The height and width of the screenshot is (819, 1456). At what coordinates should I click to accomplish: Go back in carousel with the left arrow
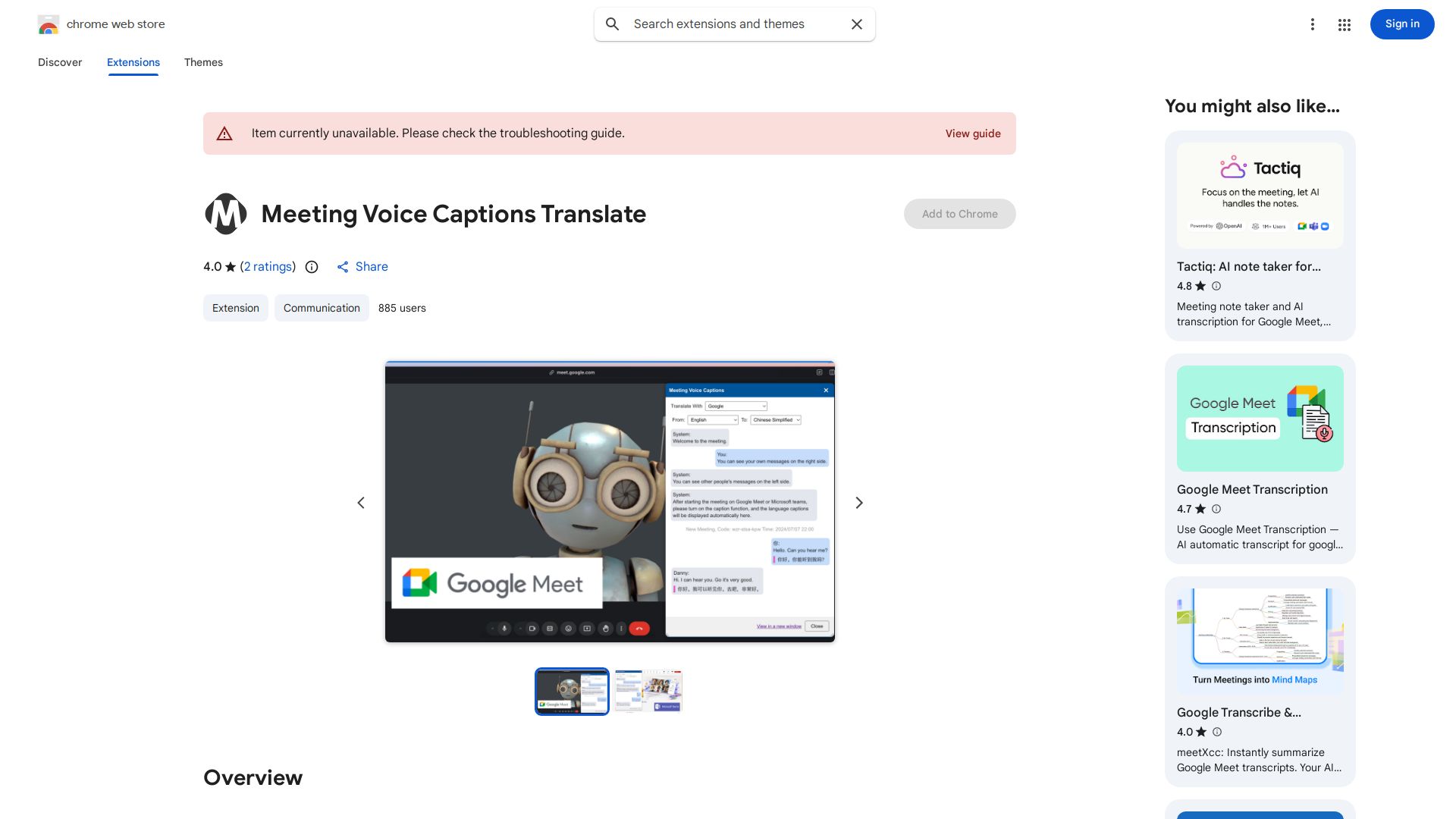(361, 502)
